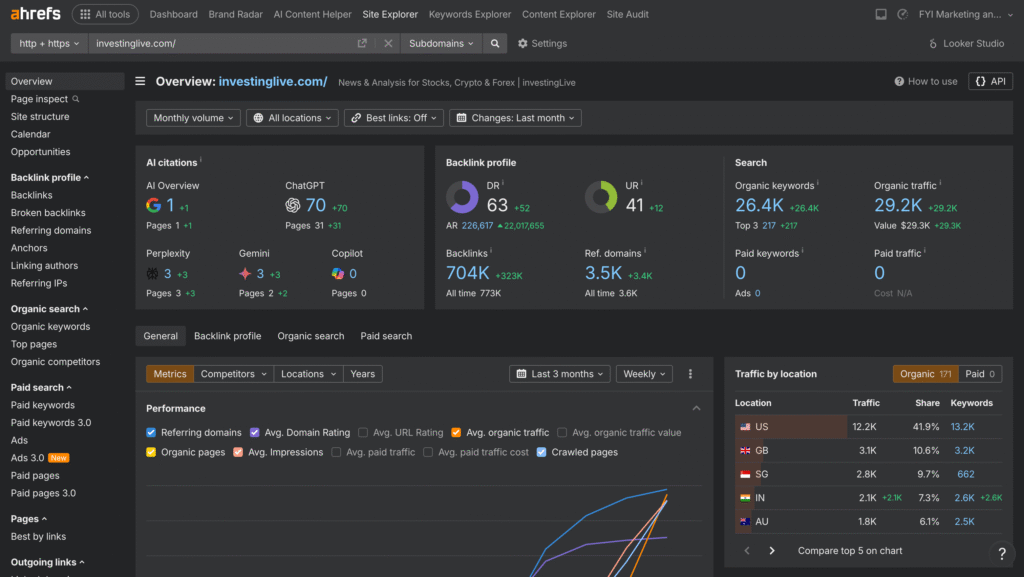Viewport: 1024px width, 577px height.
Task: Open the Subdomains mode dropdown
Action: (x=441, y=43)
